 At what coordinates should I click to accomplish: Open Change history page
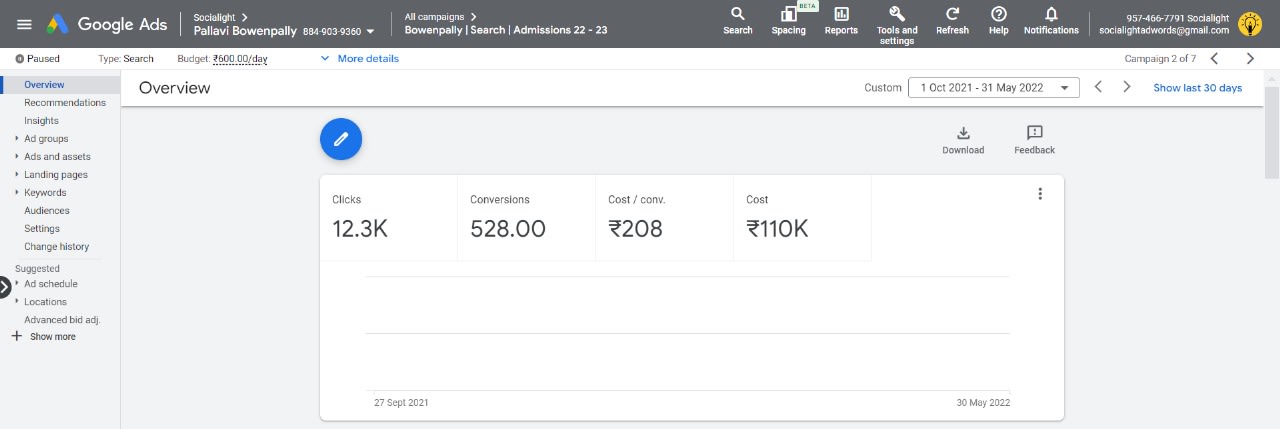[56, 247]
